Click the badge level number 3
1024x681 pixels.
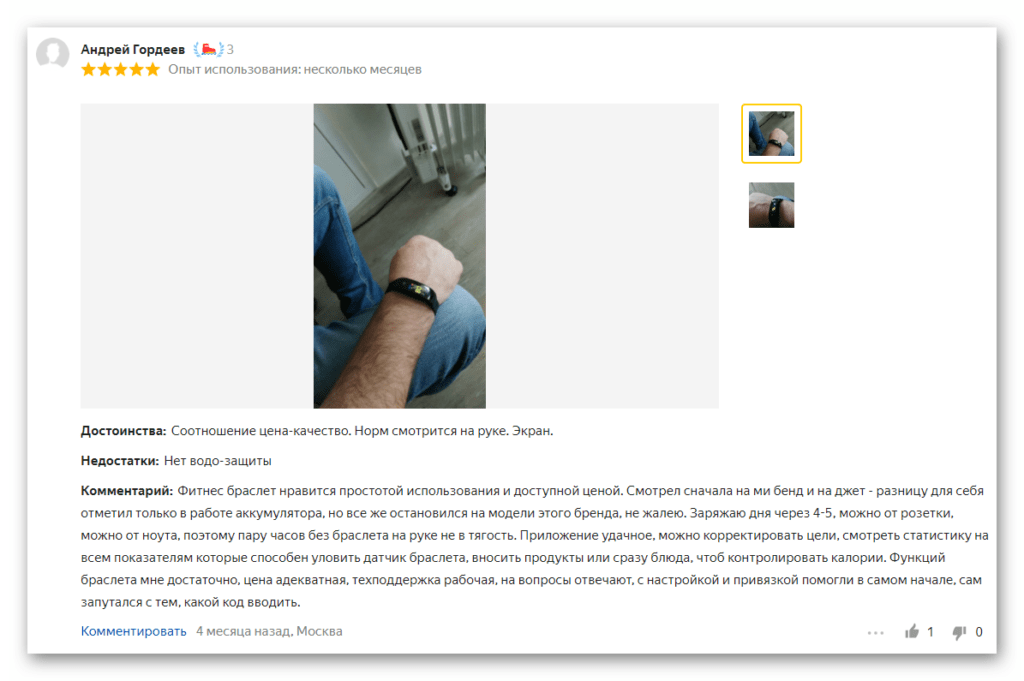point(230,50)
